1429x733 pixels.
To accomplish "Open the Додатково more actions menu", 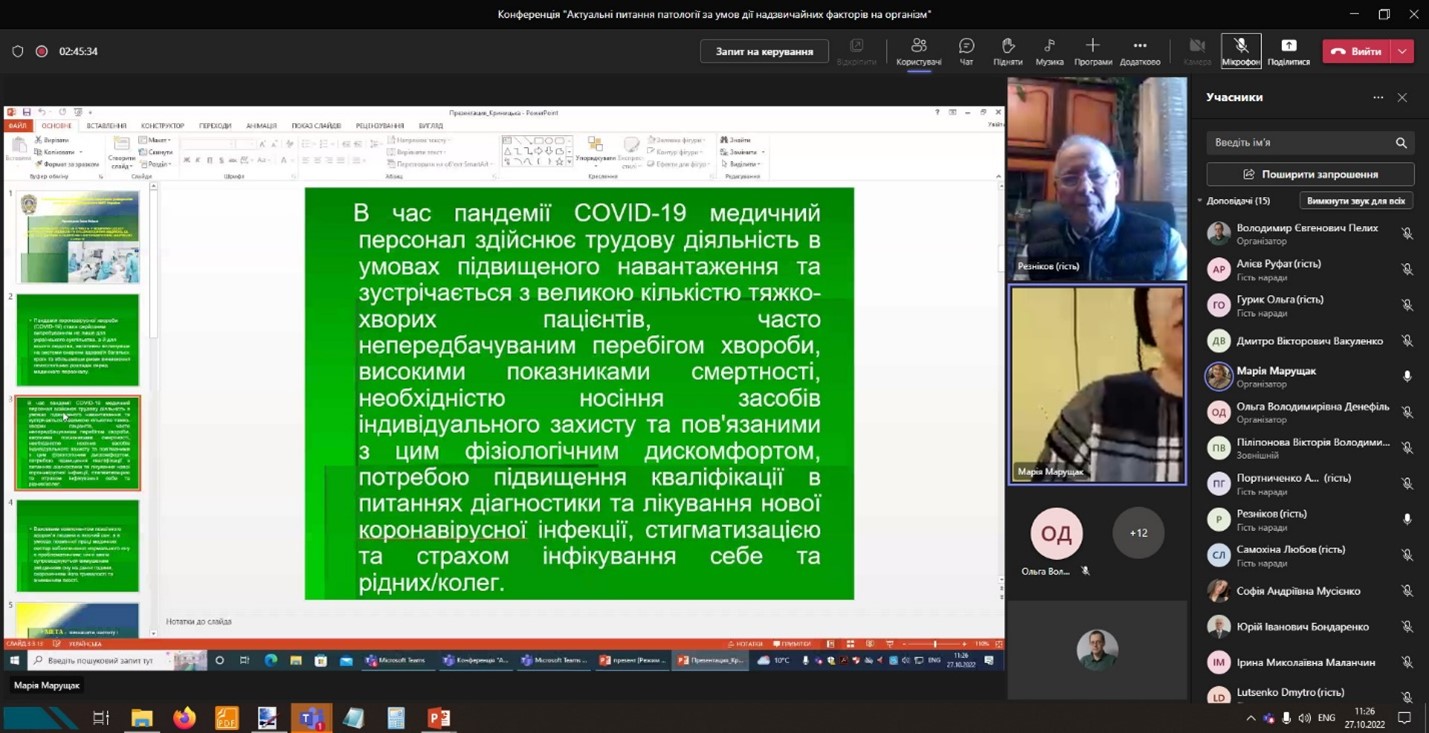I will (x=1139, y=51).
